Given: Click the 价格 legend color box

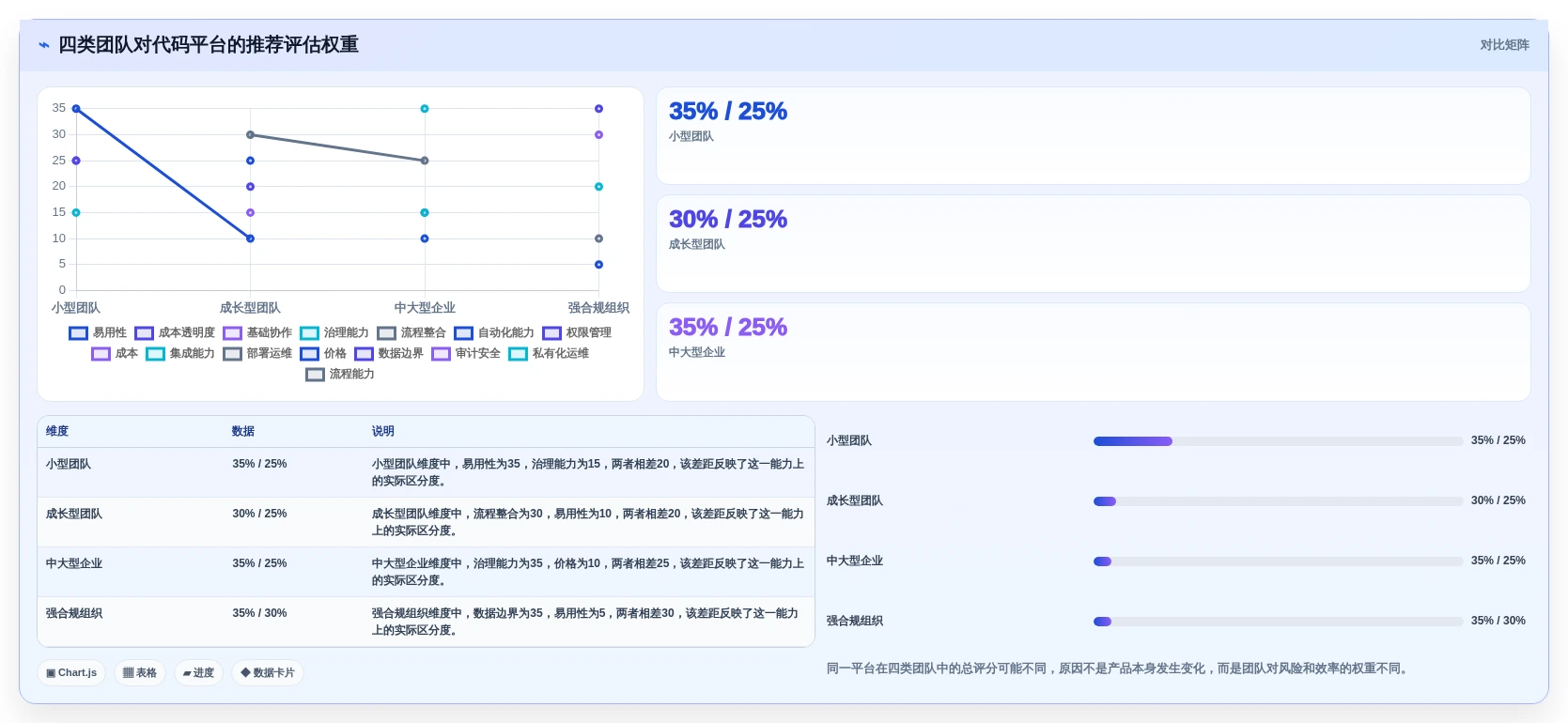Looking at the screenshot, I should (310, 354).
